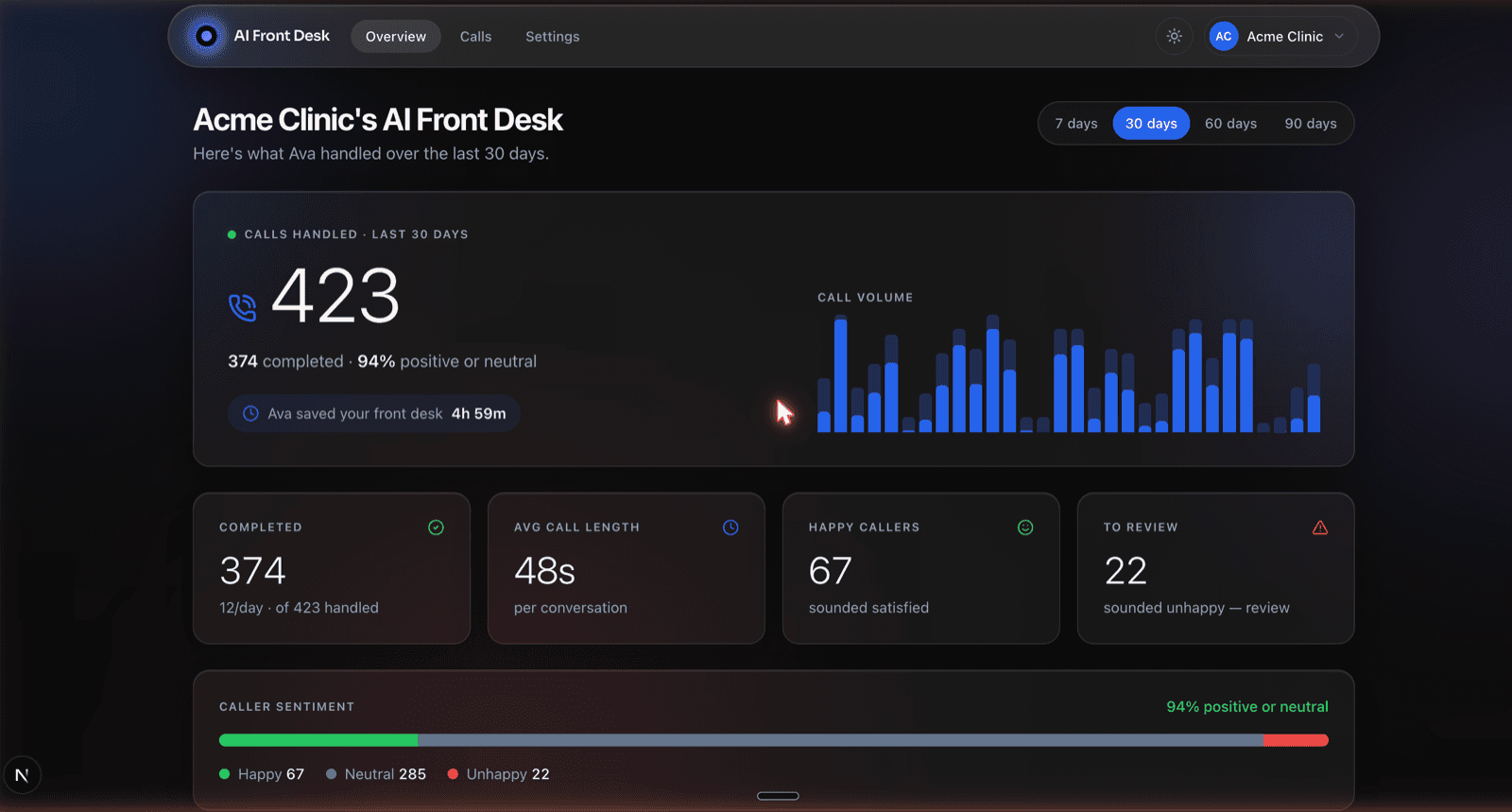Viewport: 1512px width, 812px height.
Task: Click the Call Volume chart label
Action: (866, 297)
